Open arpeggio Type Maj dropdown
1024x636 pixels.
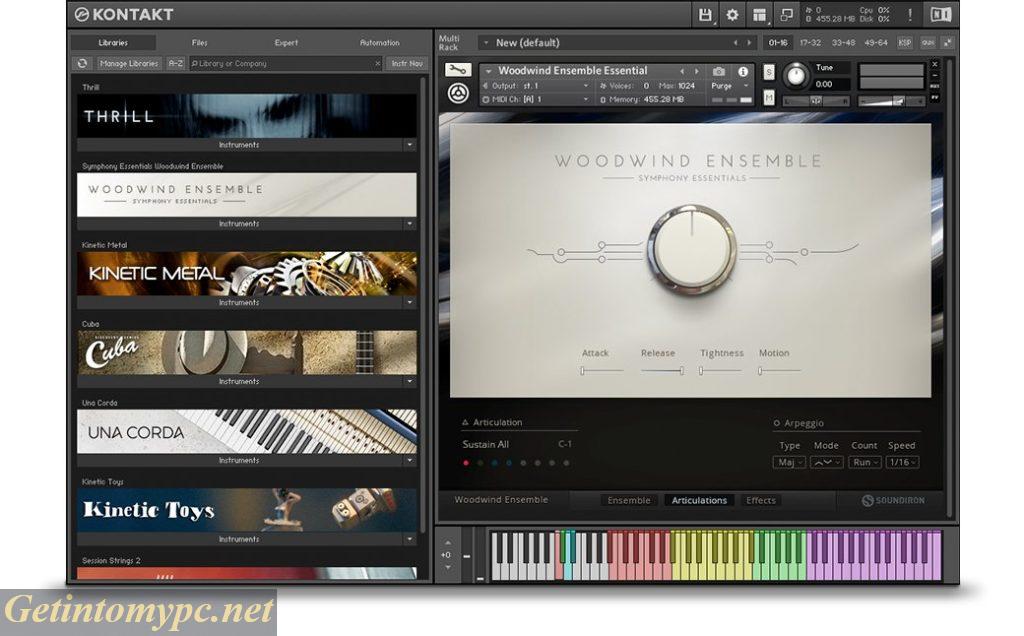pos(789,462)
